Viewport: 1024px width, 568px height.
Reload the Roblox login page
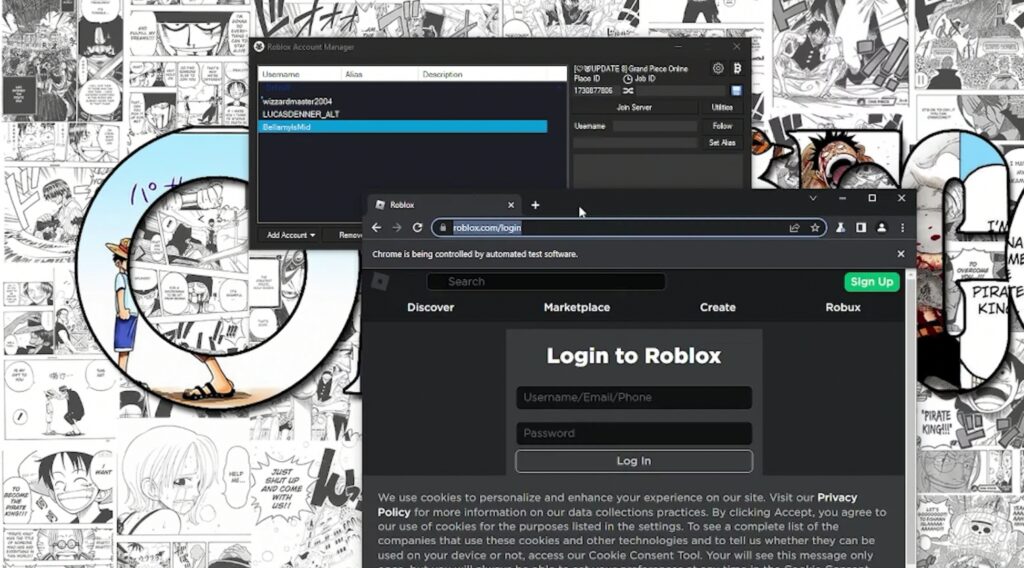[x=417, y=228]
